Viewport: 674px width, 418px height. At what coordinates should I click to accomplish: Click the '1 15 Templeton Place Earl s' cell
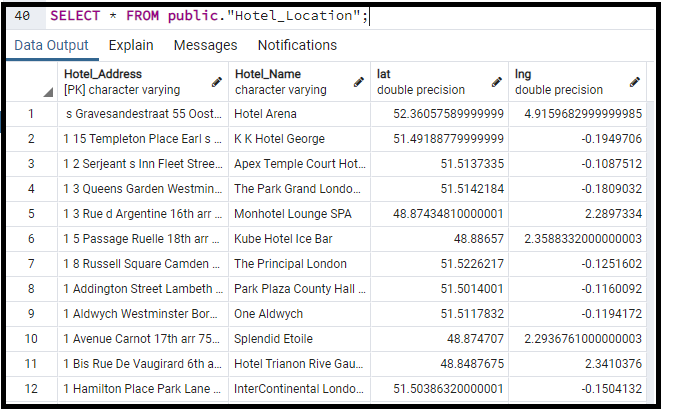143,139
